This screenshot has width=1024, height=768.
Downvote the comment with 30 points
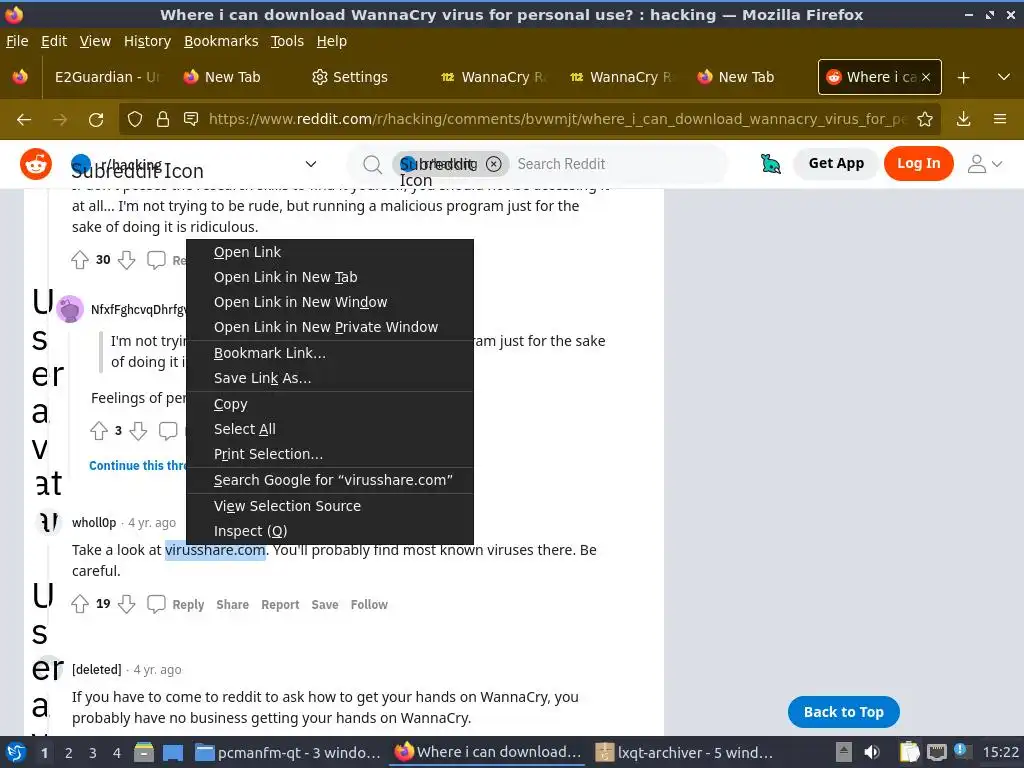[x=127, y=260]
